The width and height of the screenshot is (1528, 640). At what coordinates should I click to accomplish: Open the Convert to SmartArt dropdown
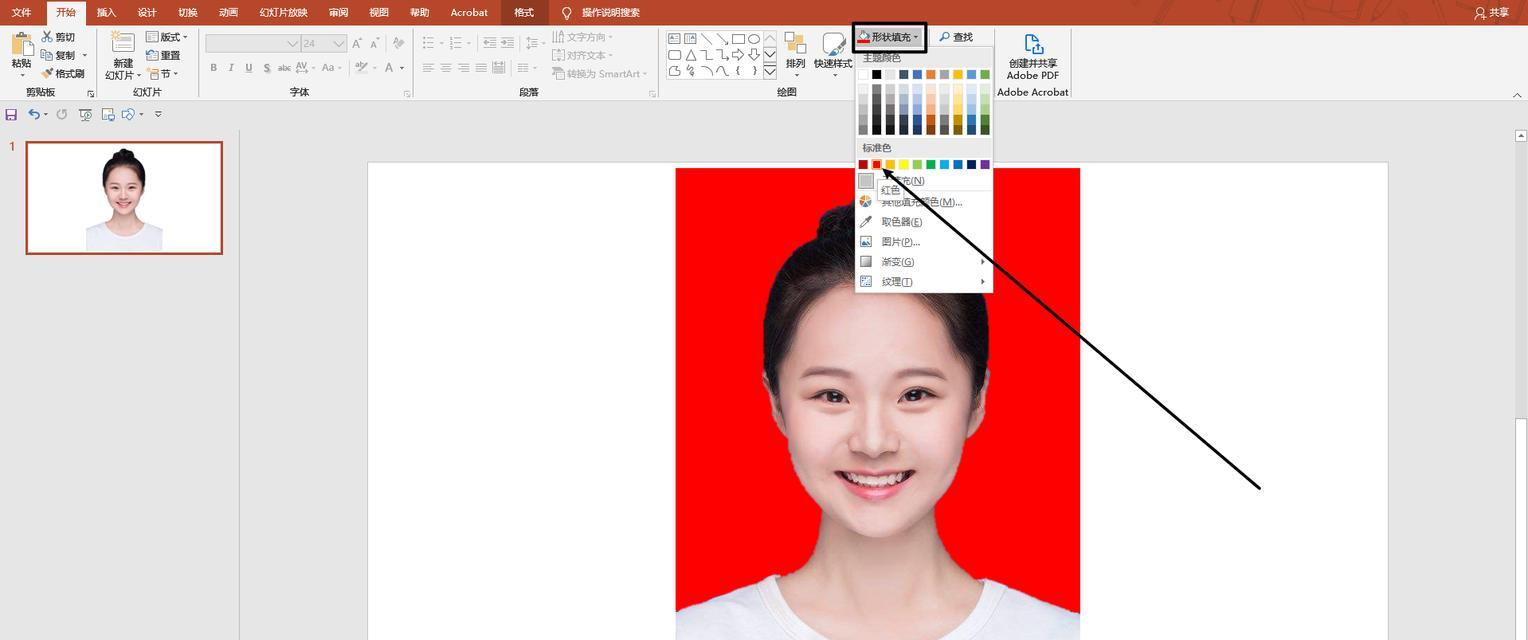point(600,74)
